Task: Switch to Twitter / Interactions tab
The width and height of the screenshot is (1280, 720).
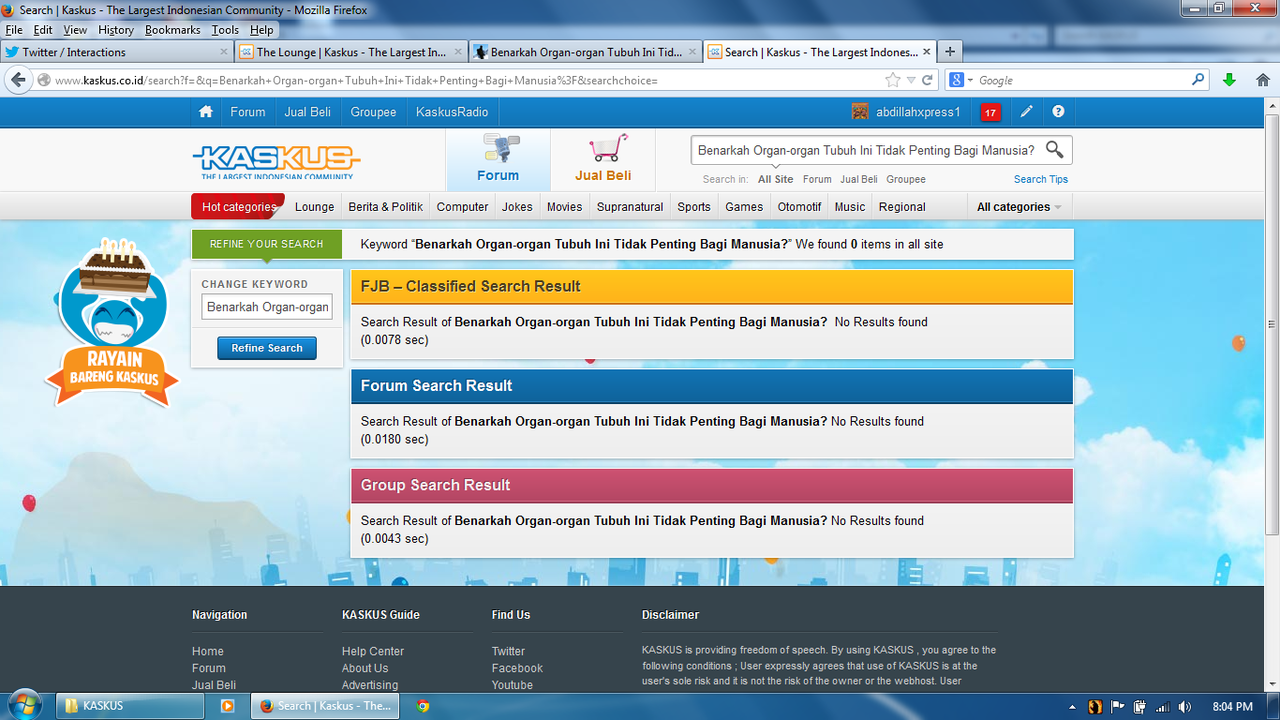Action: click(117, 52)
